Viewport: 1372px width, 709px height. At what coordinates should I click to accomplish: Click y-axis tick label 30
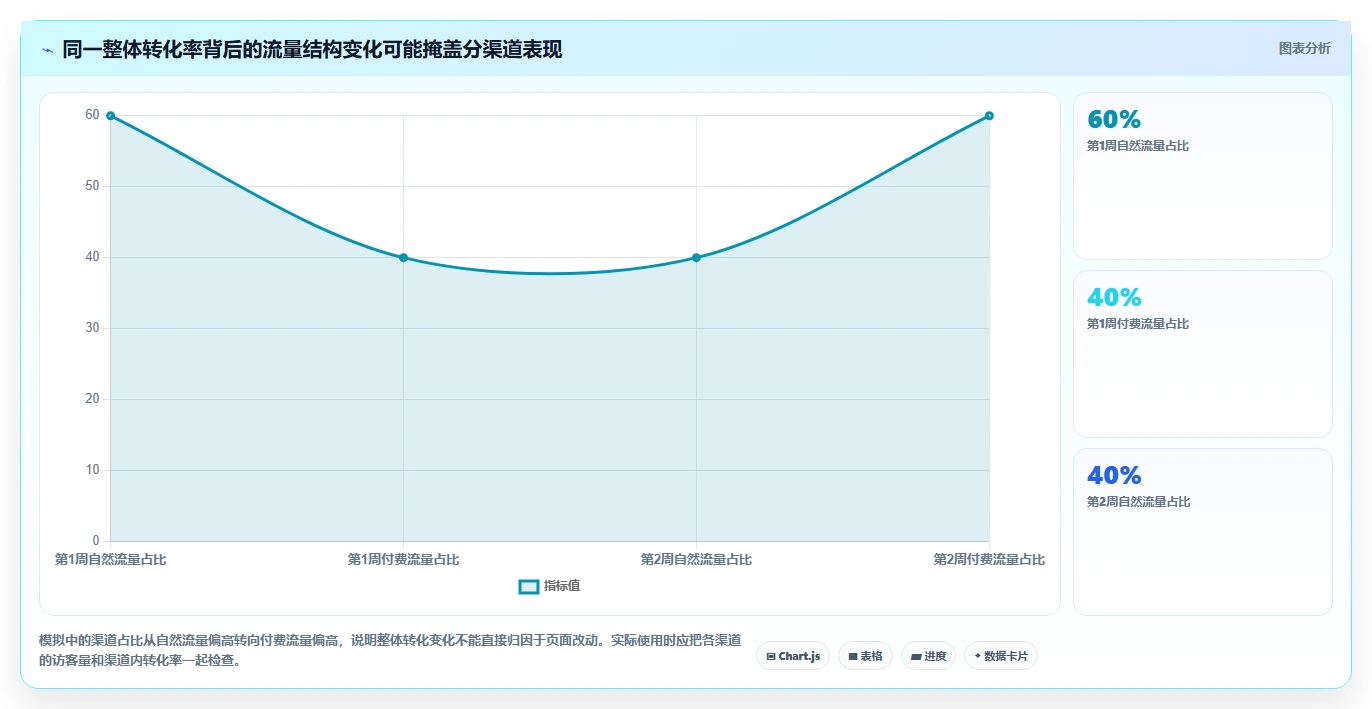(92, 328)
